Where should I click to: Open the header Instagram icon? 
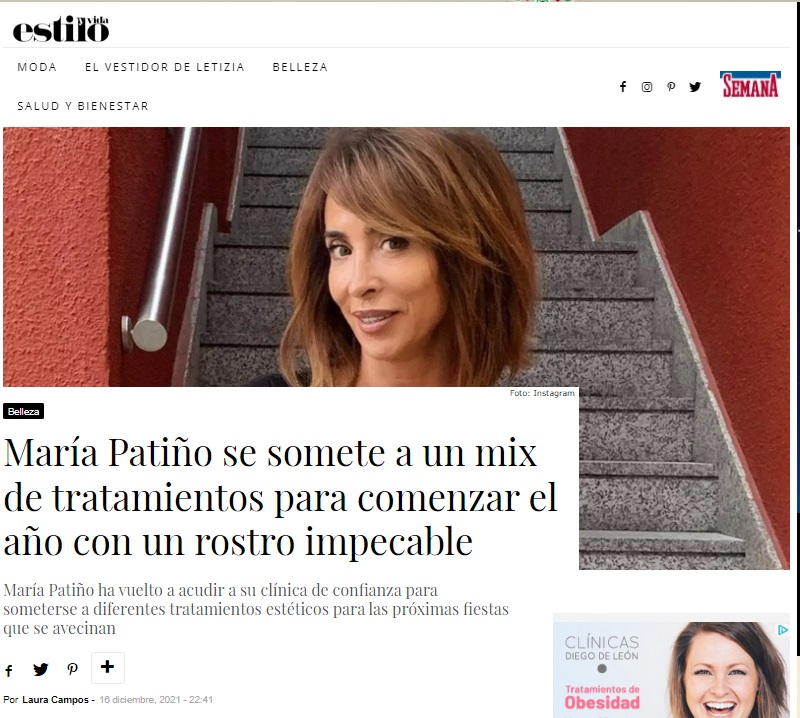pyautogui.click(x=646, y=87)
